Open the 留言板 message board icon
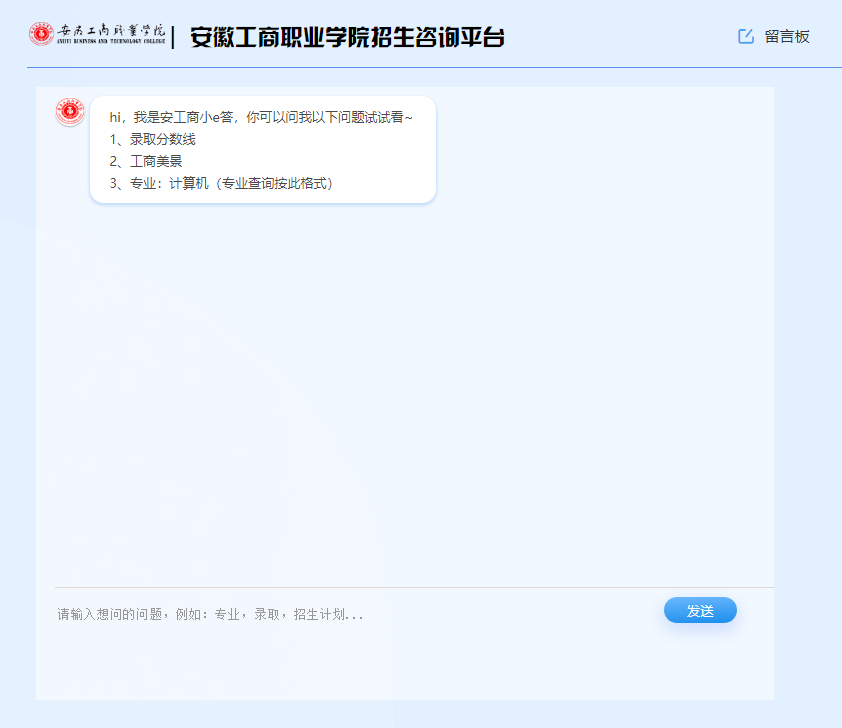This screenshot has width=842, height=728. click(746, 37)
